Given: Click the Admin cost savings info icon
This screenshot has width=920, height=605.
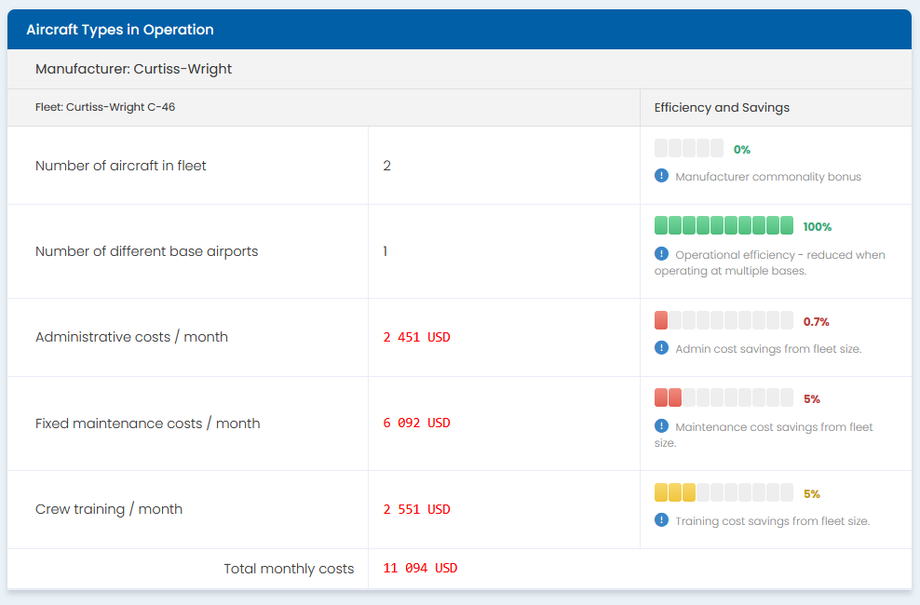Looking at the screenshot, I should pyautogui.click(x=661, y=348).
